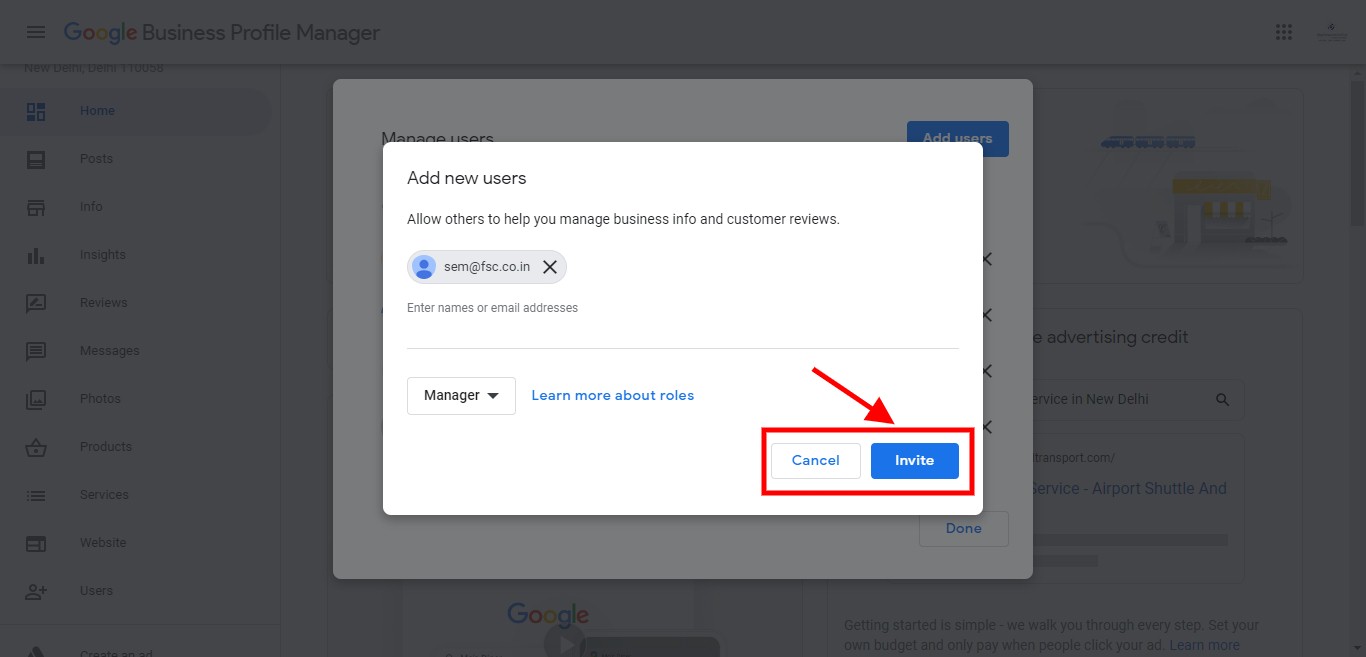Expand the Manager role dropdown
Viewport: 1366px width, 657px height.
click(x=461, y=395)
